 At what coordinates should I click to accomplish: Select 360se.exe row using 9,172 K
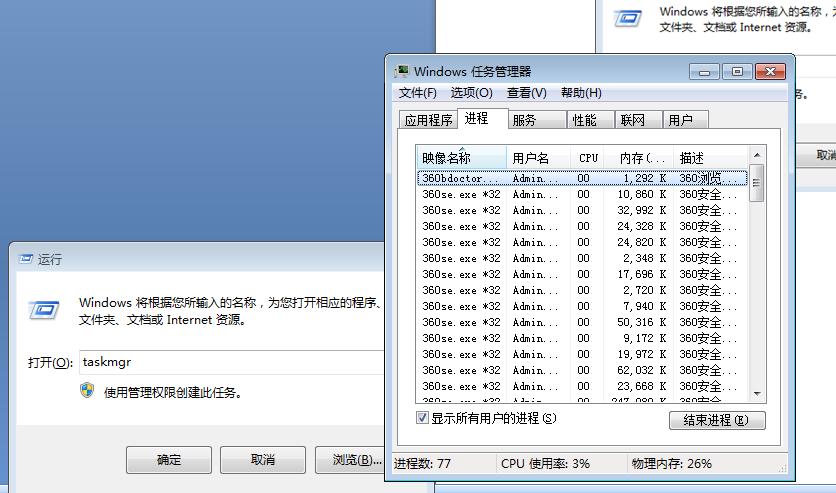click(x=582, y=338)
